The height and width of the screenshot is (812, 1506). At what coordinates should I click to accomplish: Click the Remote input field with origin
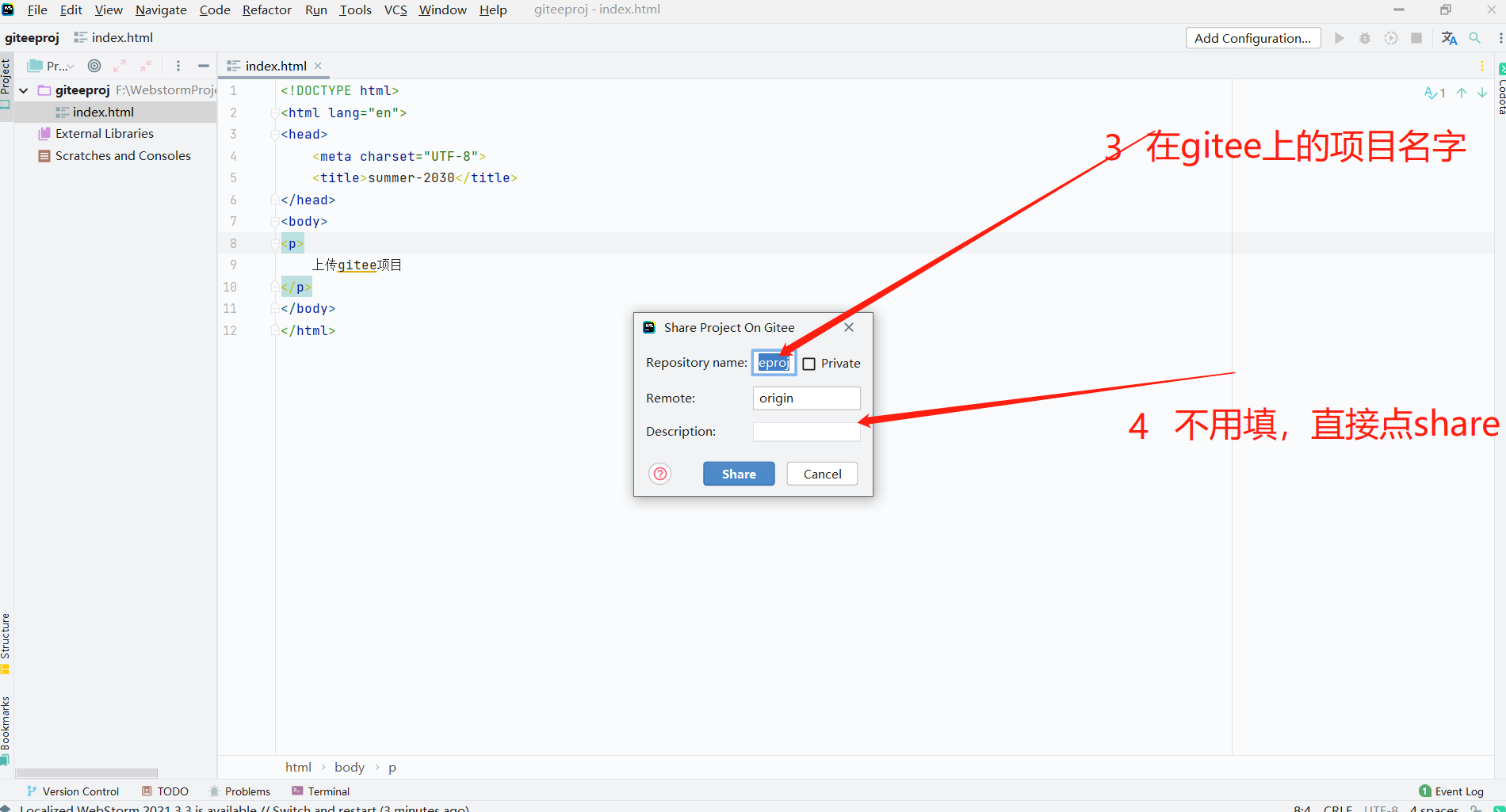(806, 398)
